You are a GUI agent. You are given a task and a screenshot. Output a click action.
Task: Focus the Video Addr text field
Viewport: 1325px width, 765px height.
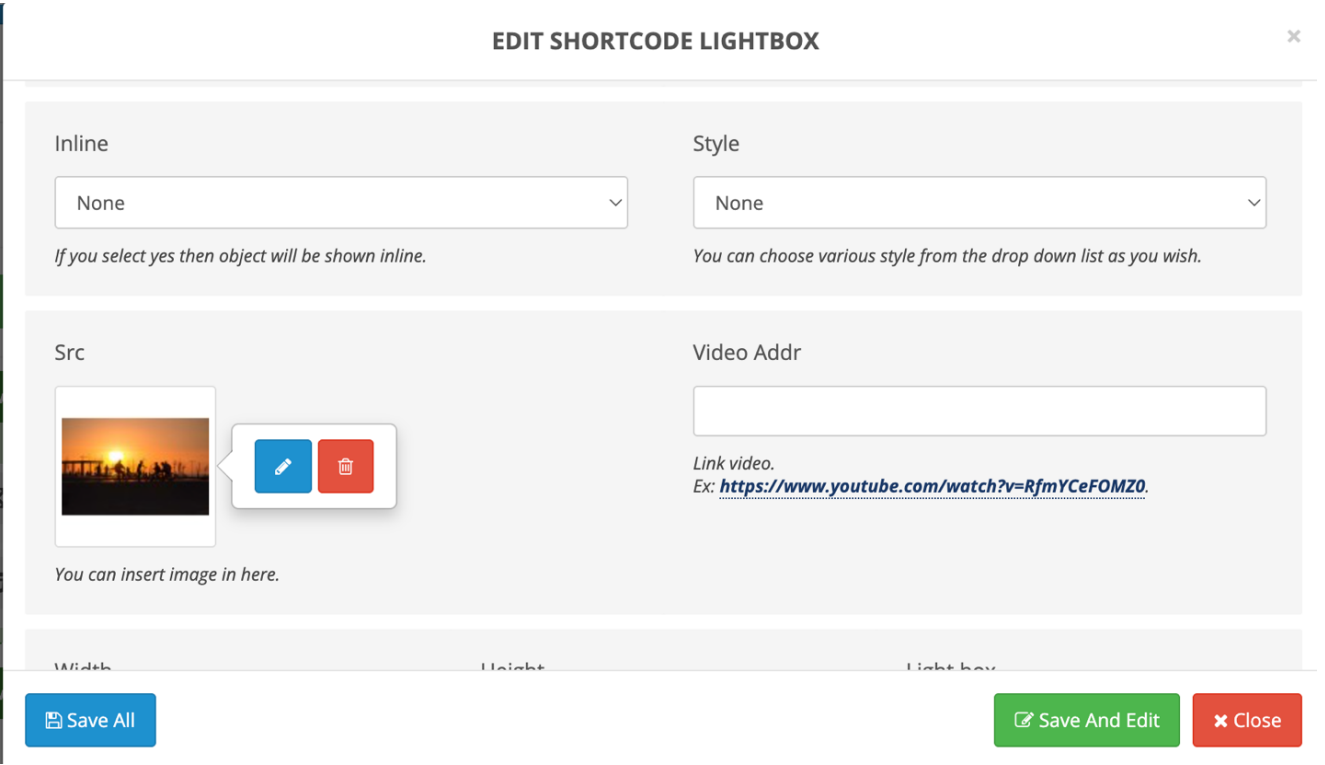[979, 411]
